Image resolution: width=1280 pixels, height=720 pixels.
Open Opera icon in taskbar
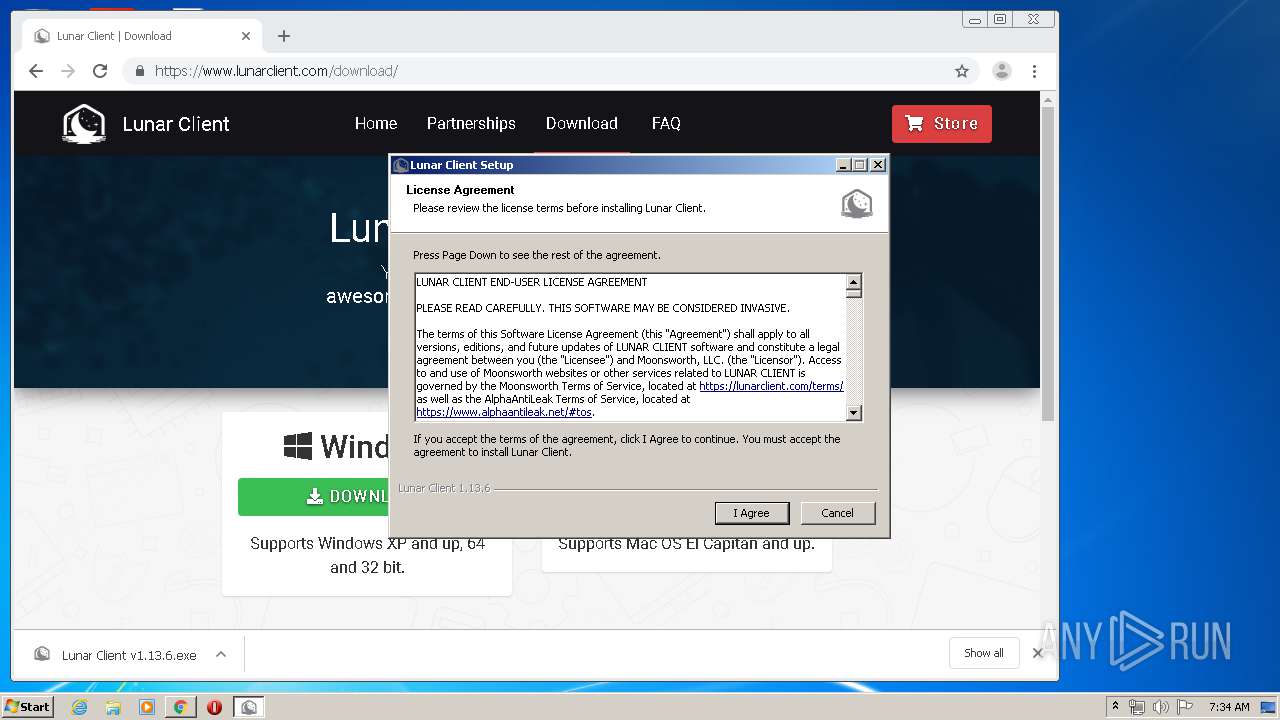tap(214, 707)
